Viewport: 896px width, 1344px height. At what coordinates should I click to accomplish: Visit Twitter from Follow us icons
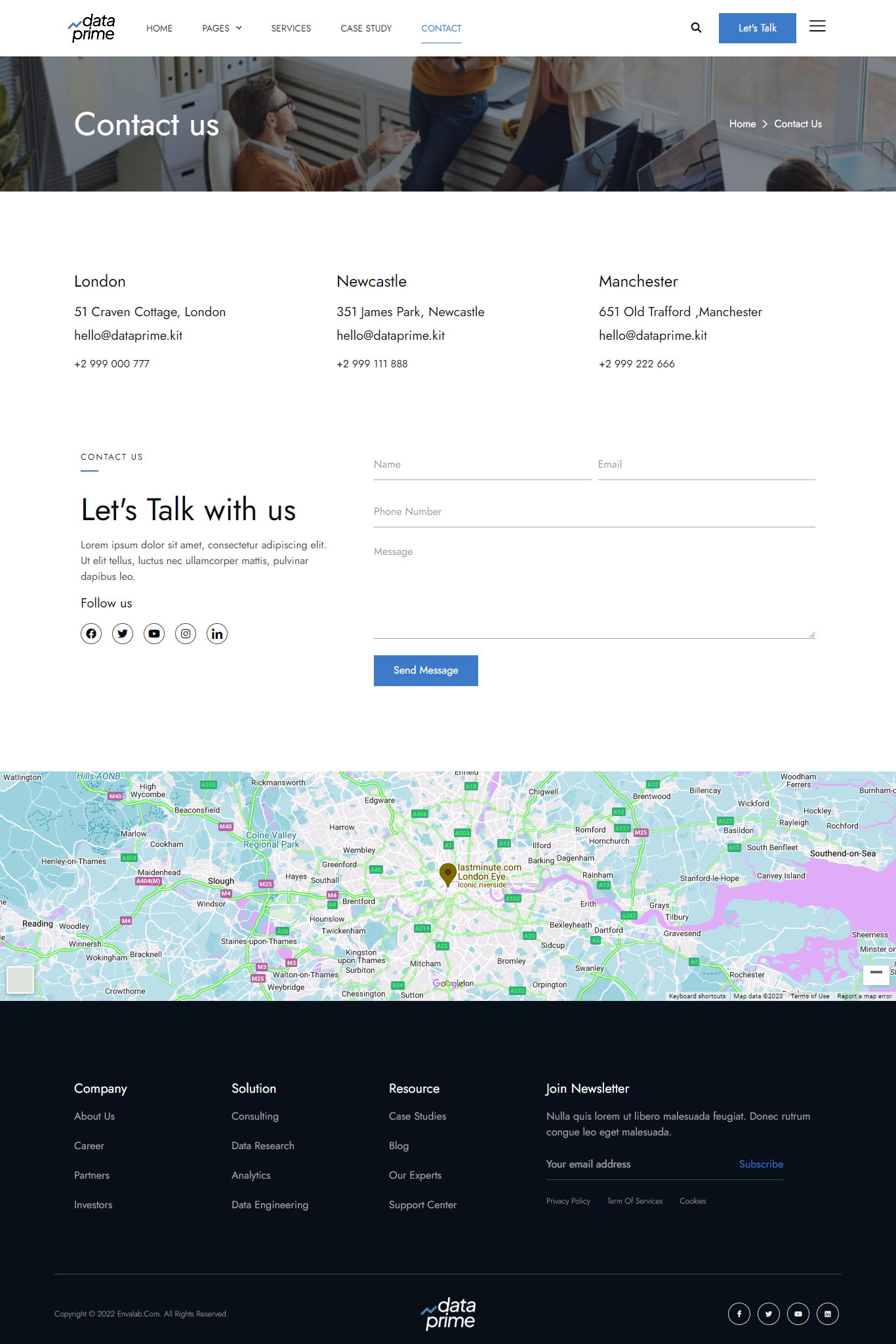123,634
